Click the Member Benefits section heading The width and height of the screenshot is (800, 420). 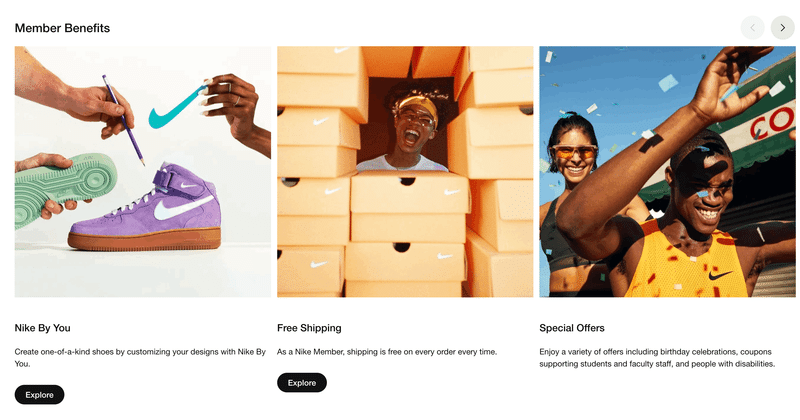pos(62,28)
